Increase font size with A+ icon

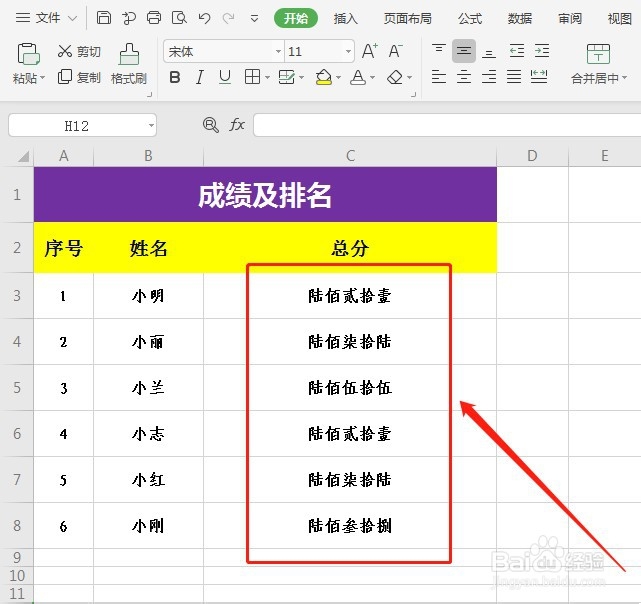(x=370, y=51)
